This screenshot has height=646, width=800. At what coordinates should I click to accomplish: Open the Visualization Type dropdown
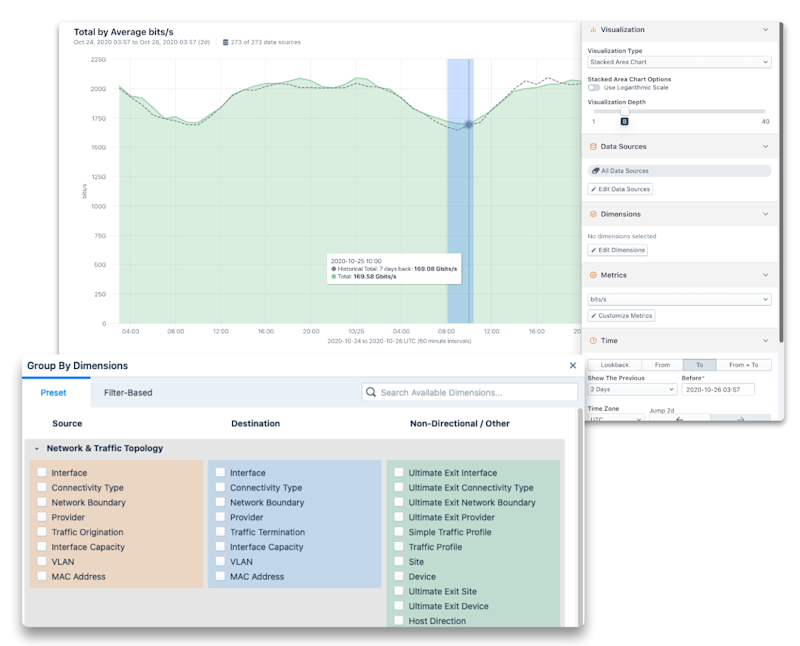(x=679, y=62)
